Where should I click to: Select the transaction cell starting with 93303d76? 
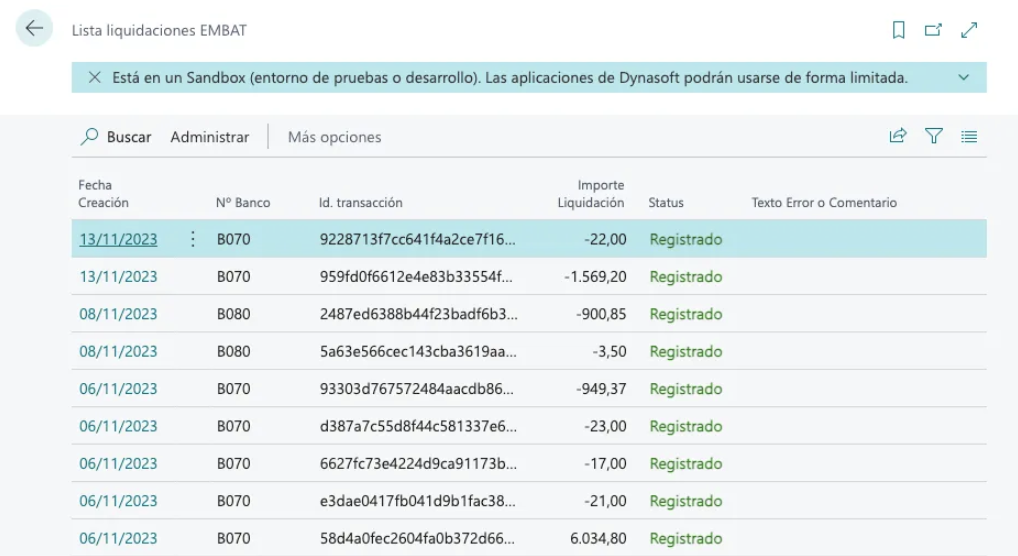[417, 388]
